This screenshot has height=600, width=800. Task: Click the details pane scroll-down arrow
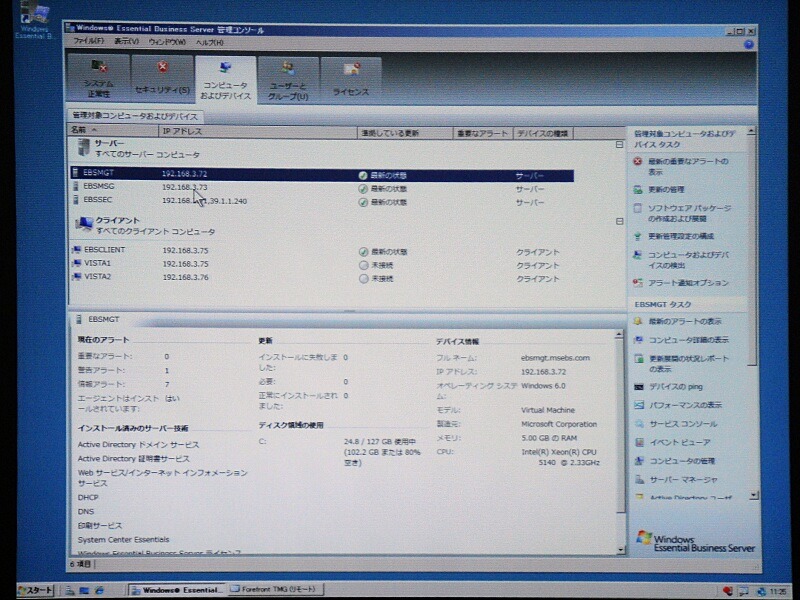click(620, 550)
